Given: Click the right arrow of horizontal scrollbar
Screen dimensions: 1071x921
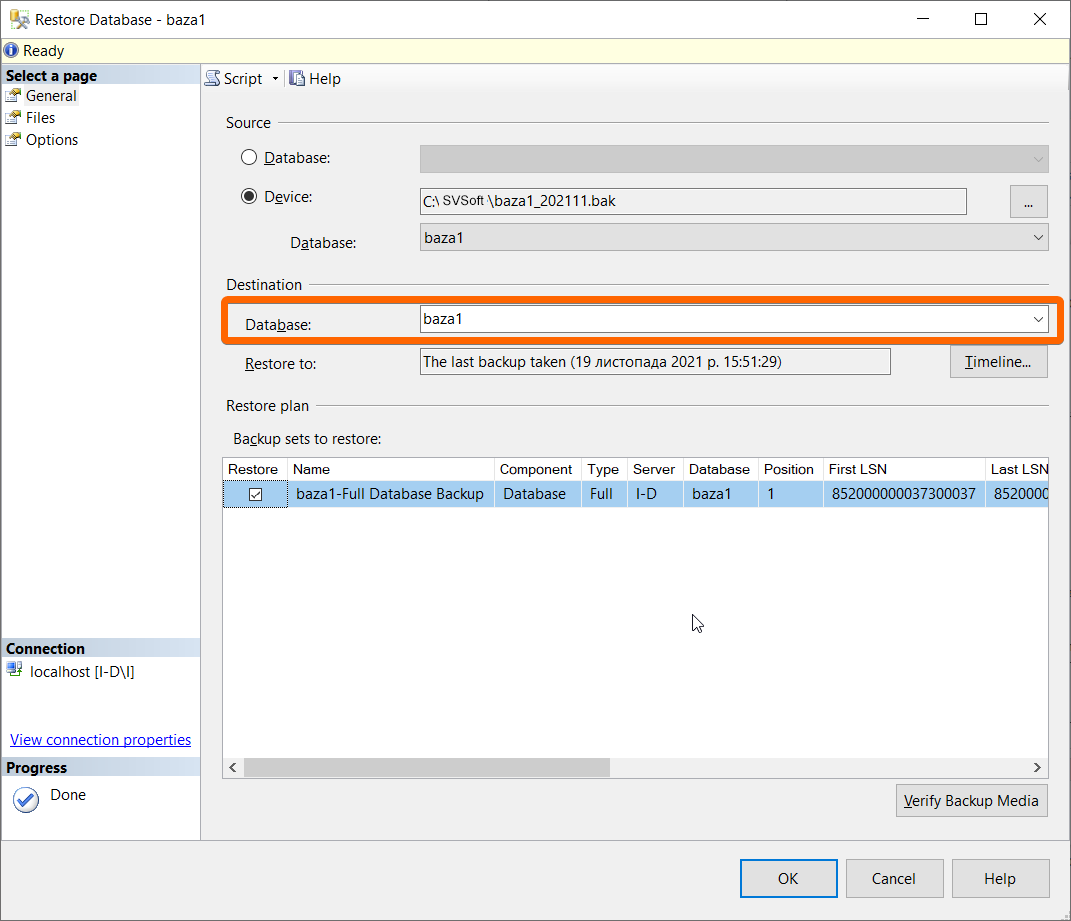Looking at the screenshot, I should pyautogui.click(x=1037, y=767).
